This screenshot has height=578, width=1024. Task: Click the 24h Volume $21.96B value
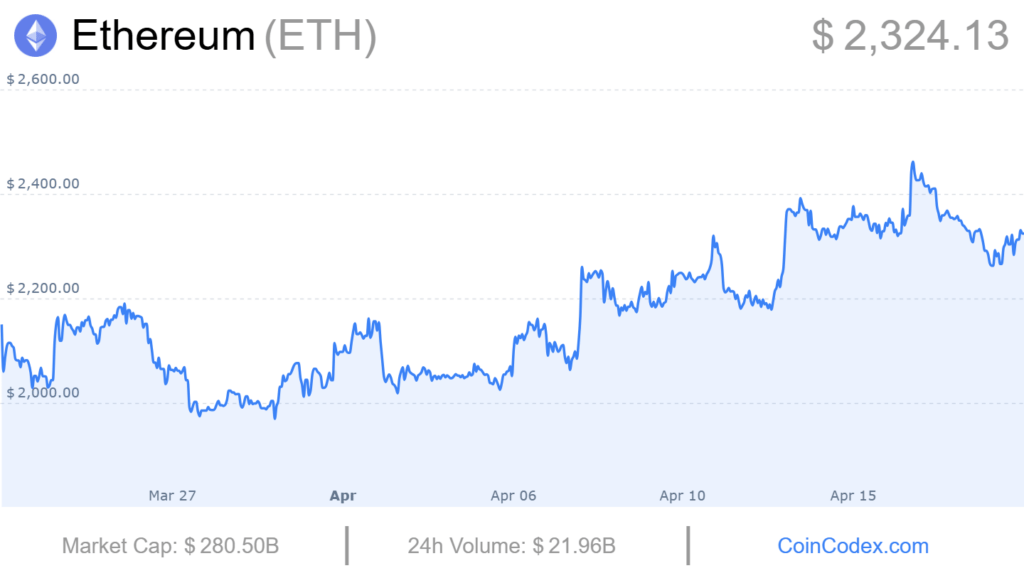[574, 546]
